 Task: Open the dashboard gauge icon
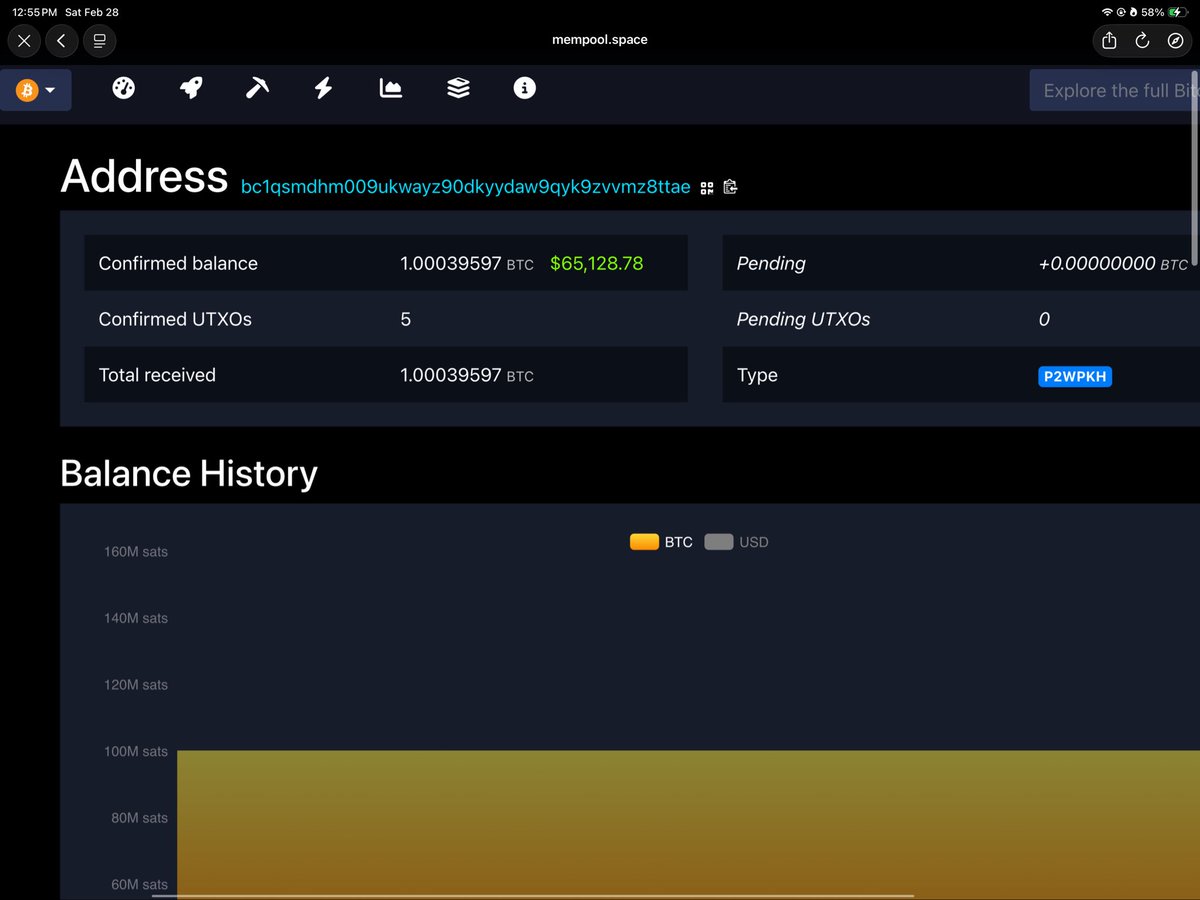124,88
